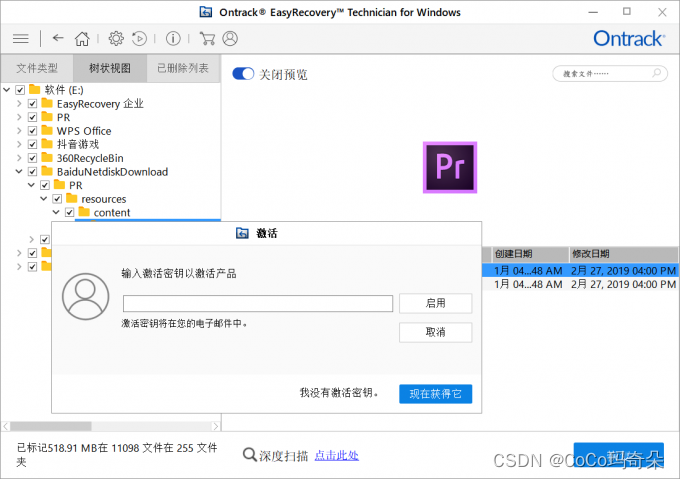Collapse the 软件 (E:) tree node
The width and height of the screenshot is (680, 479).
point(7,90)
